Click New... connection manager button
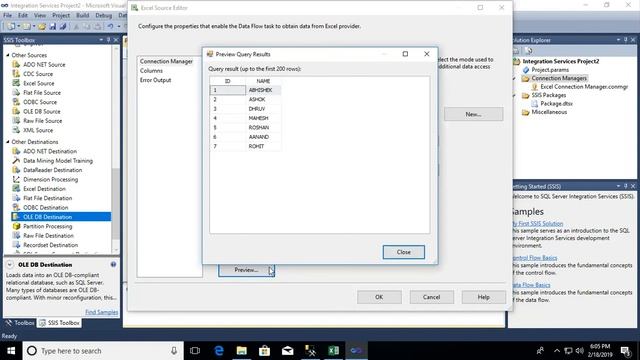The height and width of the screenshot is (360, 640). pyautogui.click(x=473, y=114)
